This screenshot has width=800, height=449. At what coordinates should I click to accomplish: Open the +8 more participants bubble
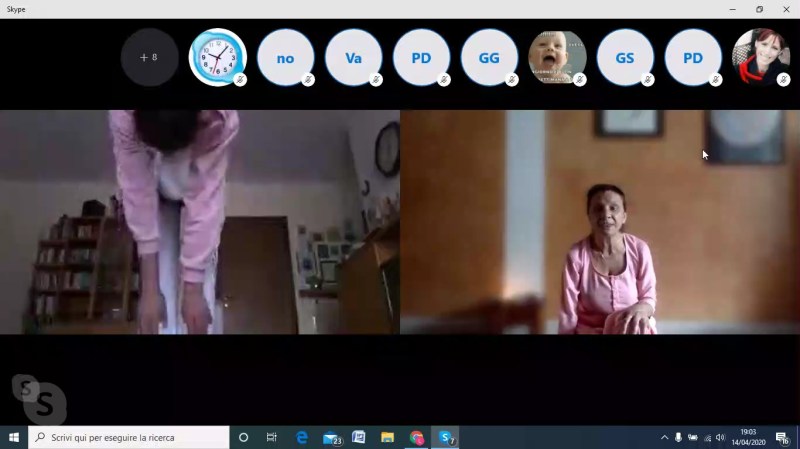[x=149, y=58]
